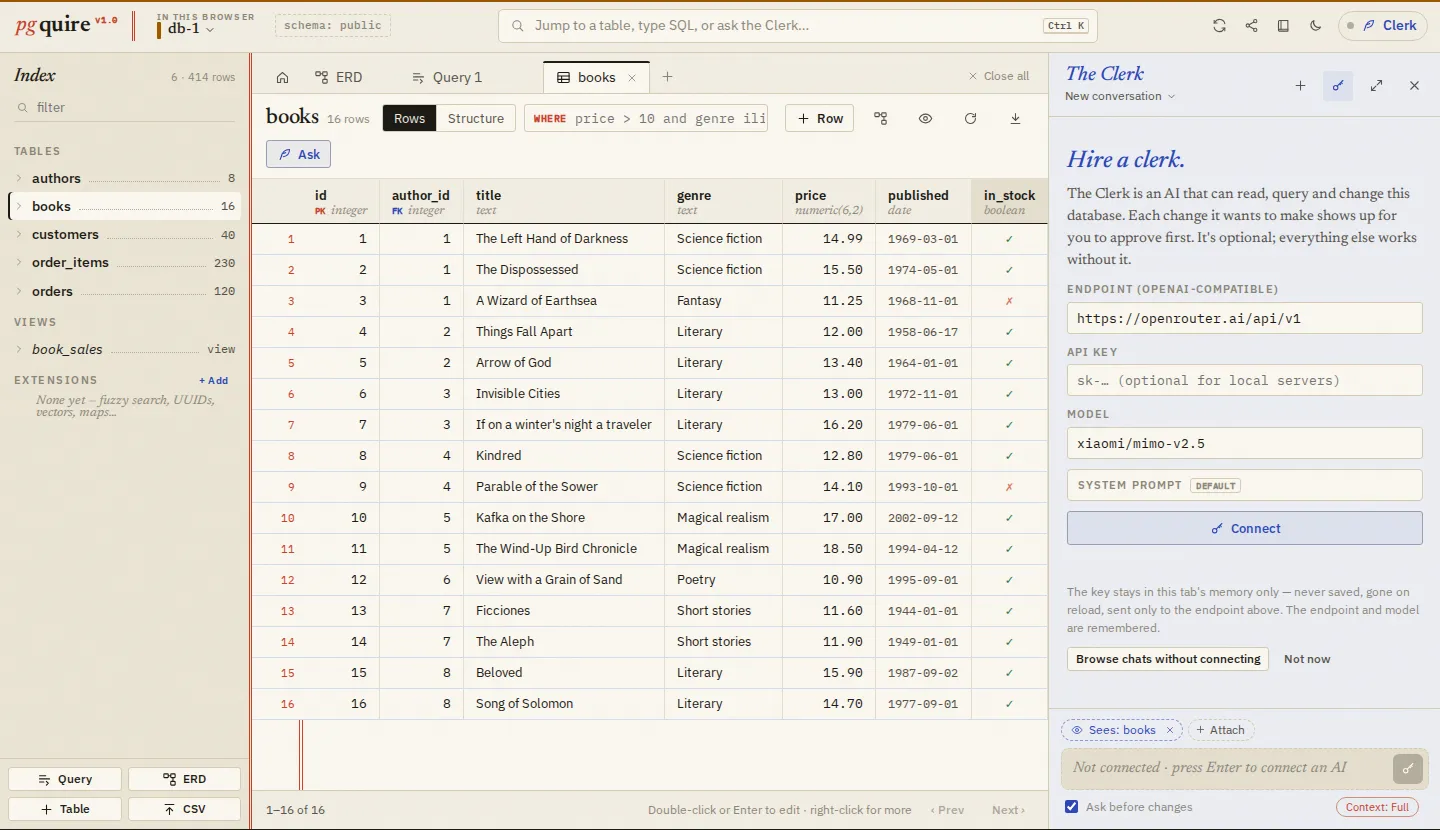The image size is (1440, 830).
Task: Click the send key icon in chat box
Action: (x=1407, y=768)
